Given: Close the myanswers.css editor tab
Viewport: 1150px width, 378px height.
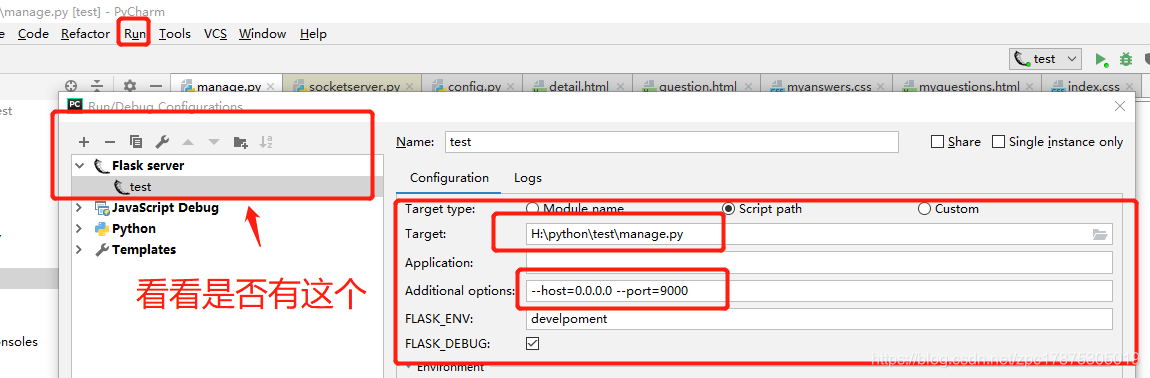Looking at the screenshot, I should tap(882, 87).
